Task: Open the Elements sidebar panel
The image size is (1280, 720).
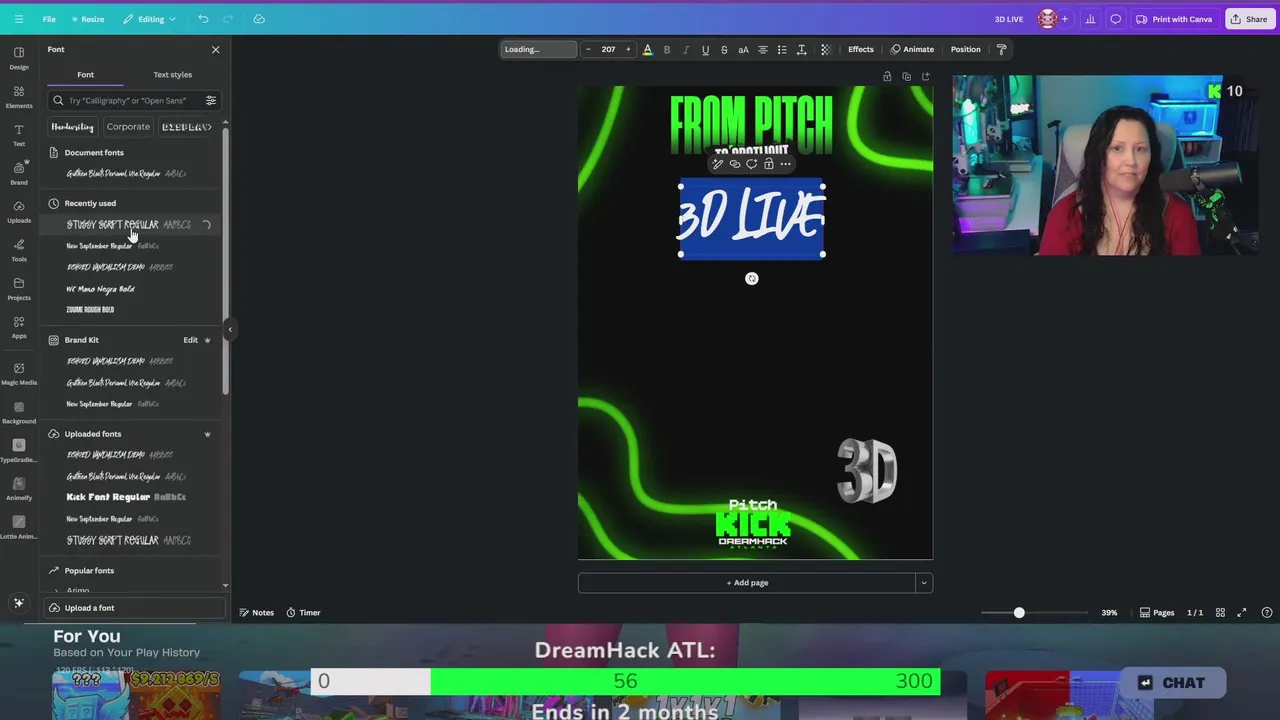Action: [19, 96]
